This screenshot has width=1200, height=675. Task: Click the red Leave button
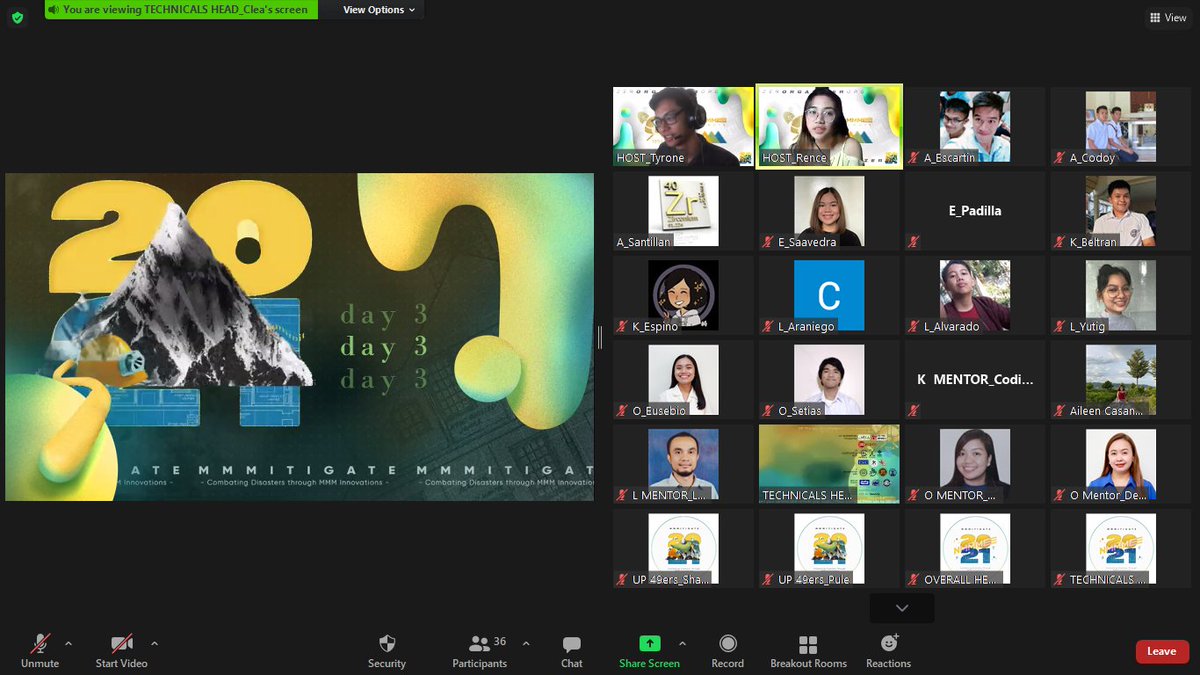click(1162, 651)
